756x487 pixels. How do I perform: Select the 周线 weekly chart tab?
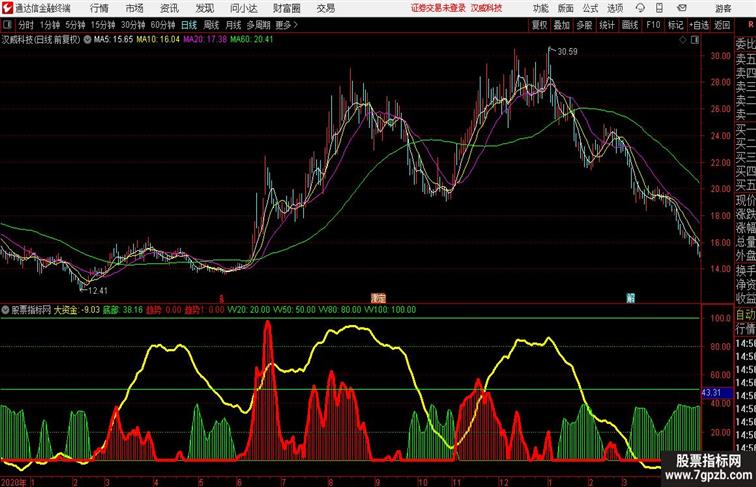click(x=211, y=25)
